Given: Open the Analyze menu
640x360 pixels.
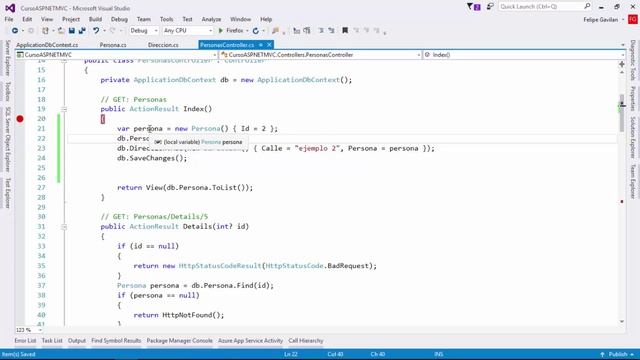Looking at the screenshot, I should [x=211, y=19].
